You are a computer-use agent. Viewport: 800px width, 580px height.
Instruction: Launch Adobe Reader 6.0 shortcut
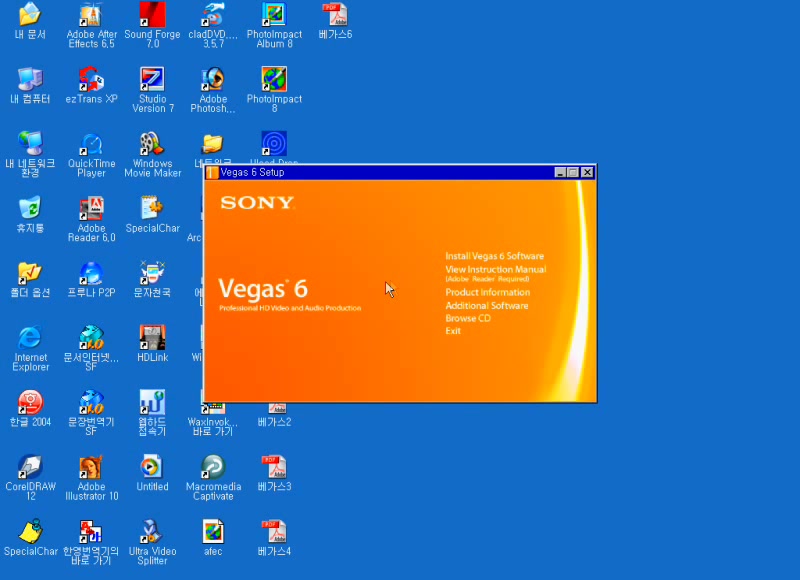(x=91, y=208)
